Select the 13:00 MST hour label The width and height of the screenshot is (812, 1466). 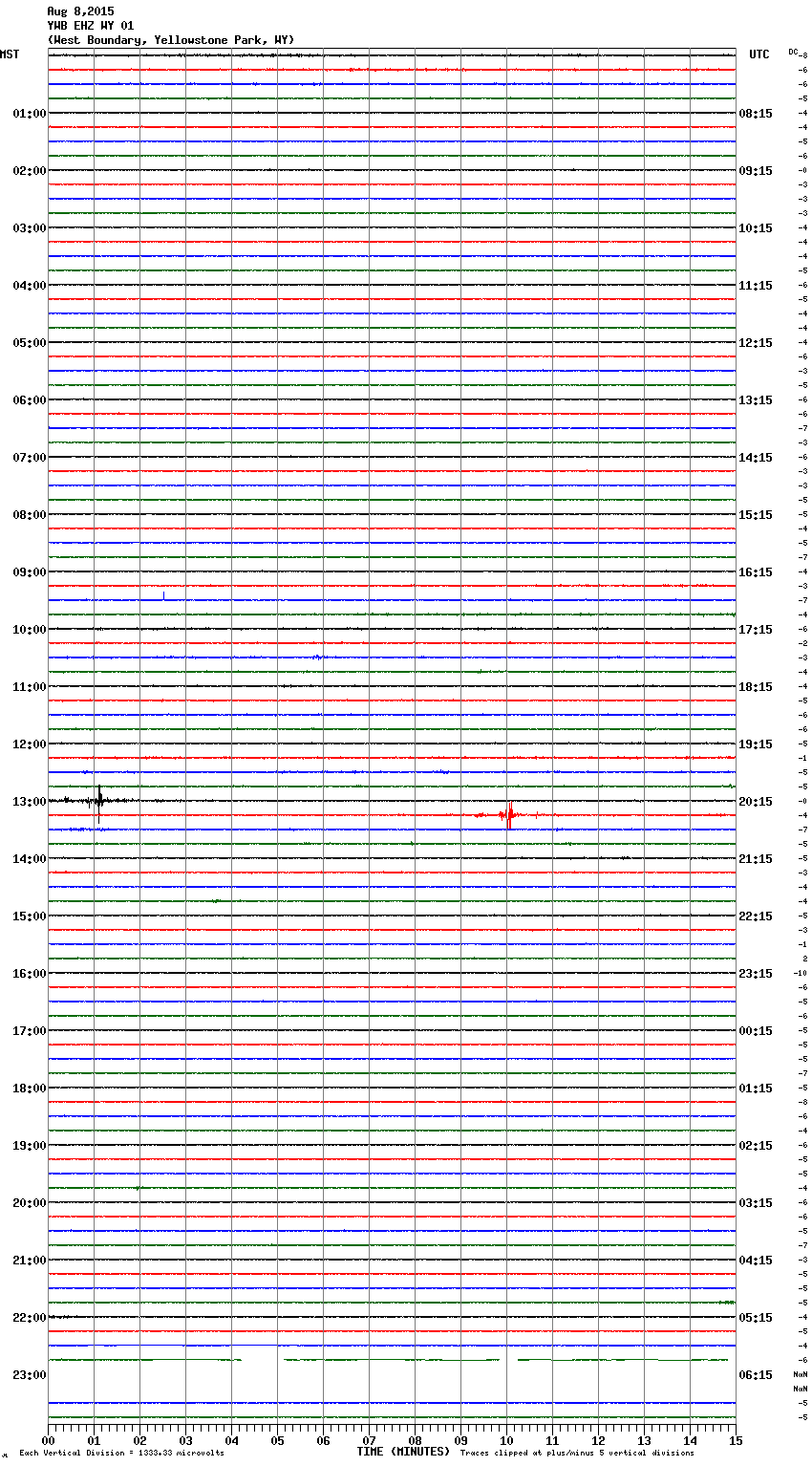[30, 802]
